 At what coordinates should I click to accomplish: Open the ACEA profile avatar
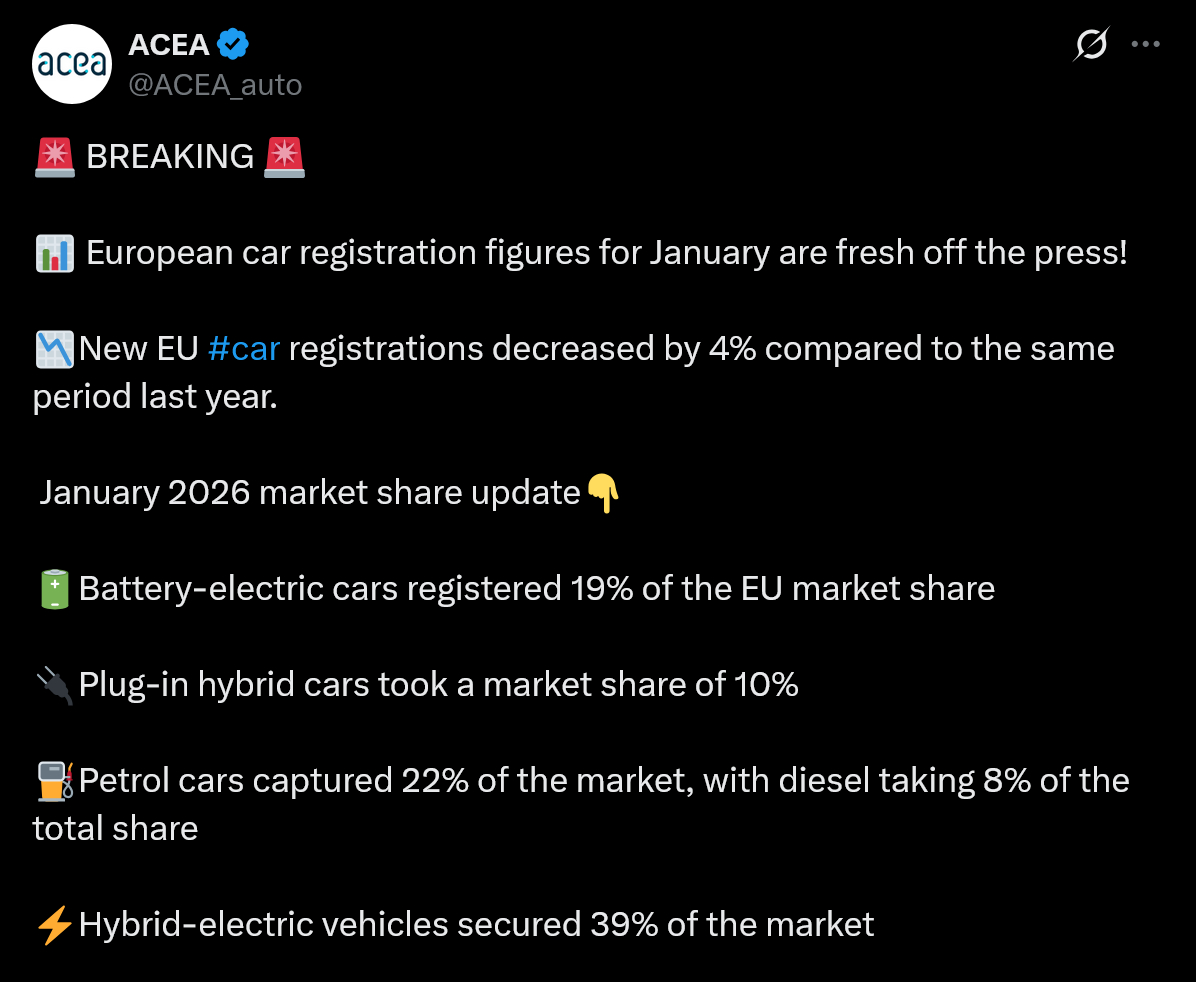[x=71, y=65]
